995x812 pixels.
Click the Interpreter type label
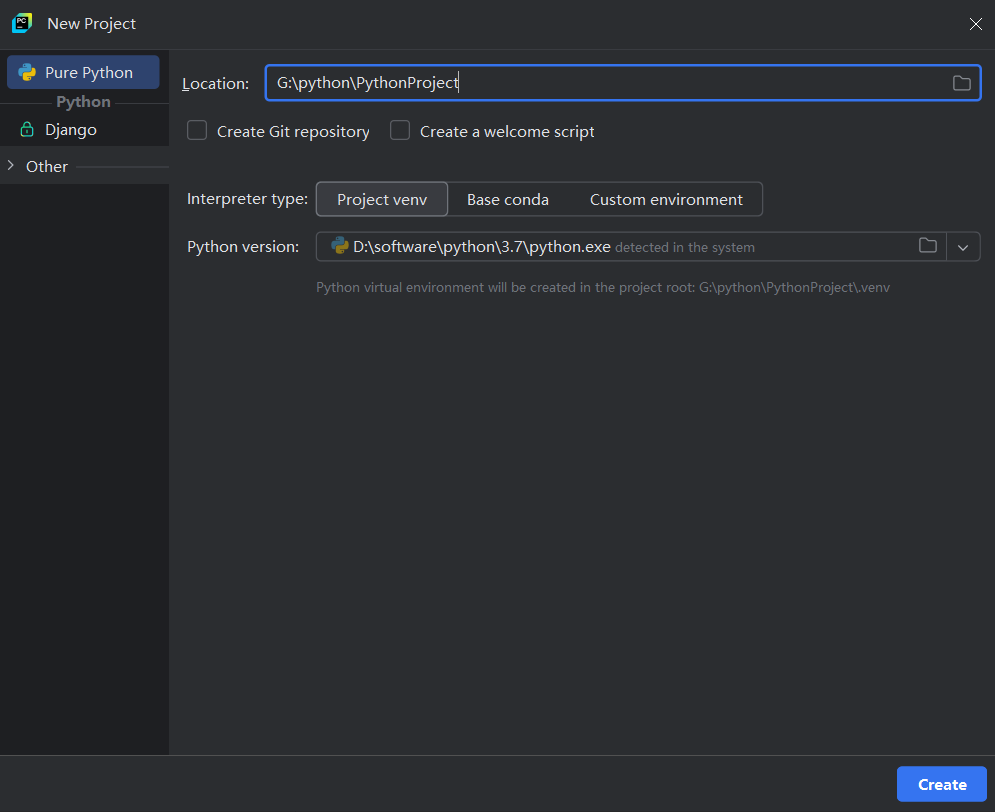tap(247, 199)
